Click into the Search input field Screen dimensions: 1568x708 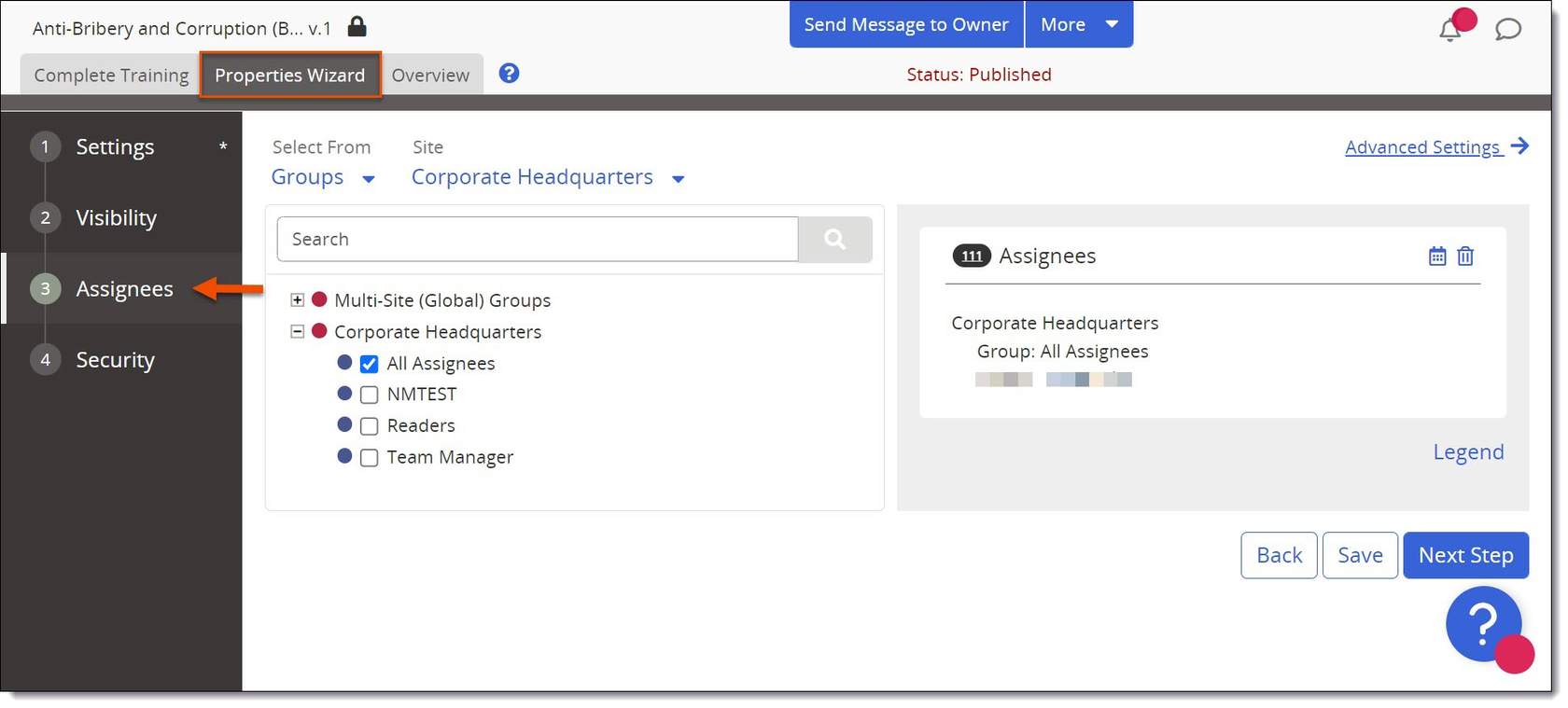tap(538, 240)
